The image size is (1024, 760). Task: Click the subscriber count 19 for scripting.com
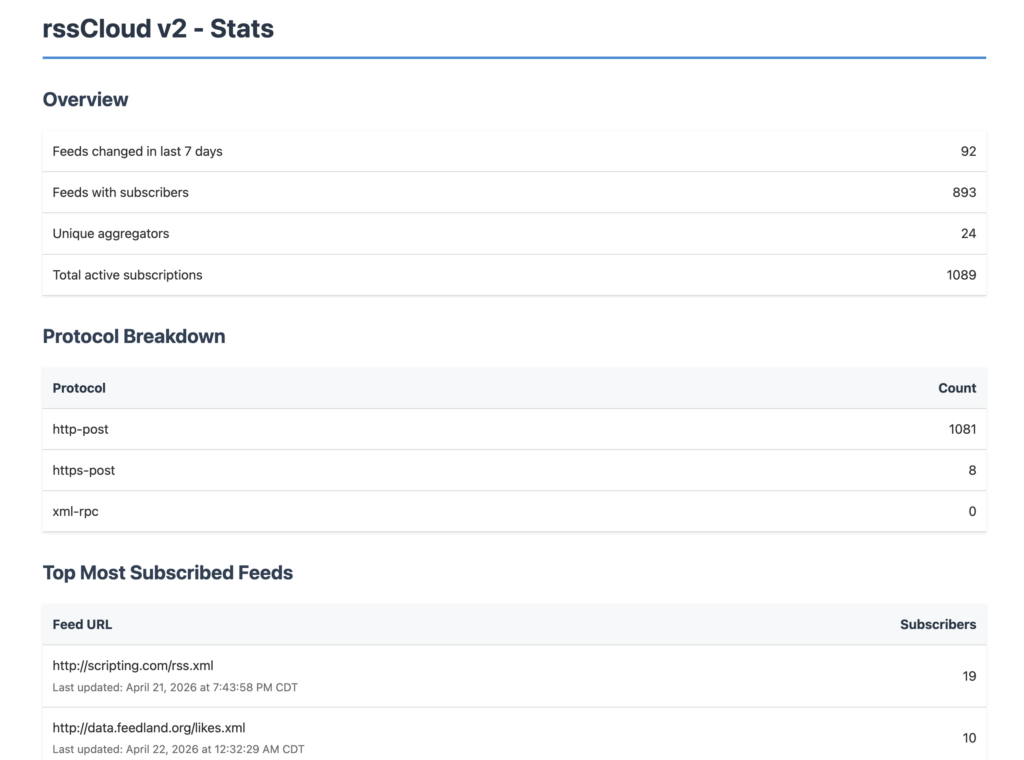click(969, 676)
